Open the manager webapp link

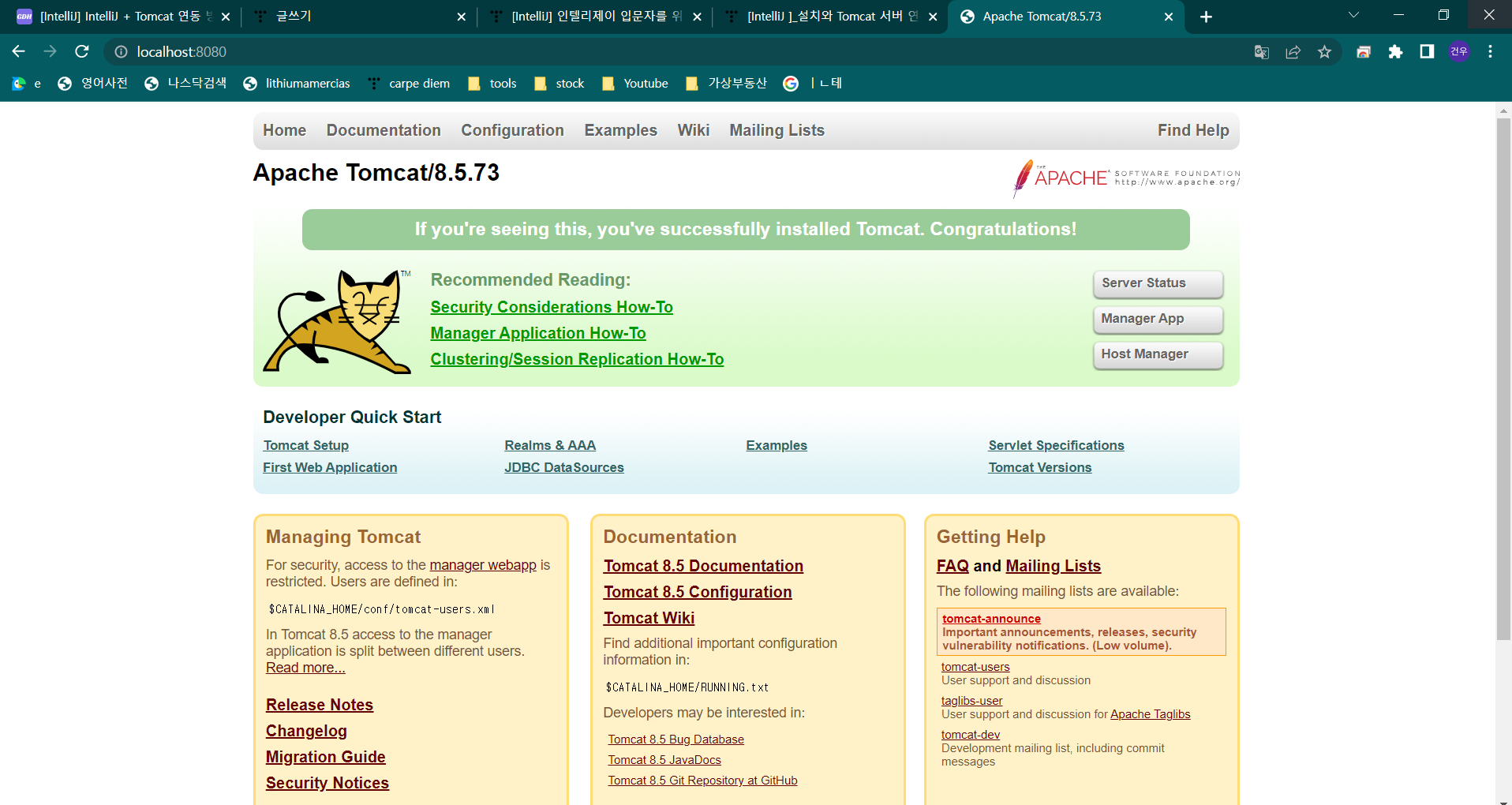click(x=483, y=565)
